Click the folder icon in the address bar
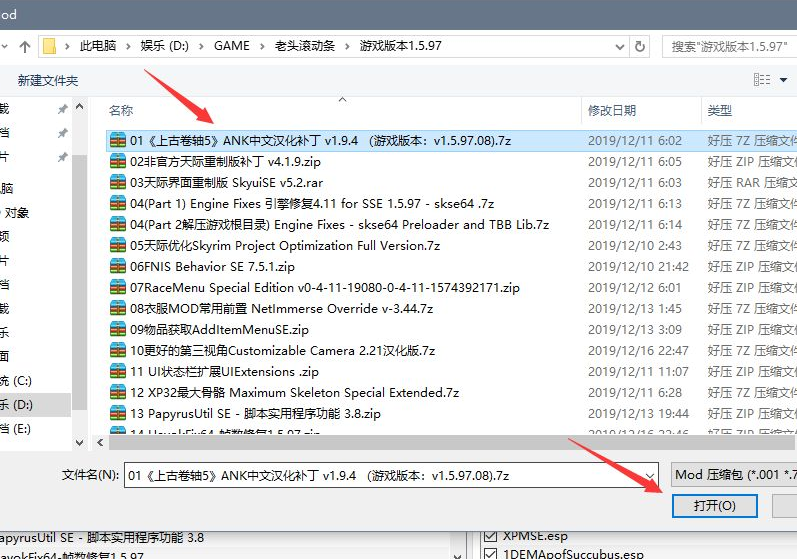 click(49, 46)
